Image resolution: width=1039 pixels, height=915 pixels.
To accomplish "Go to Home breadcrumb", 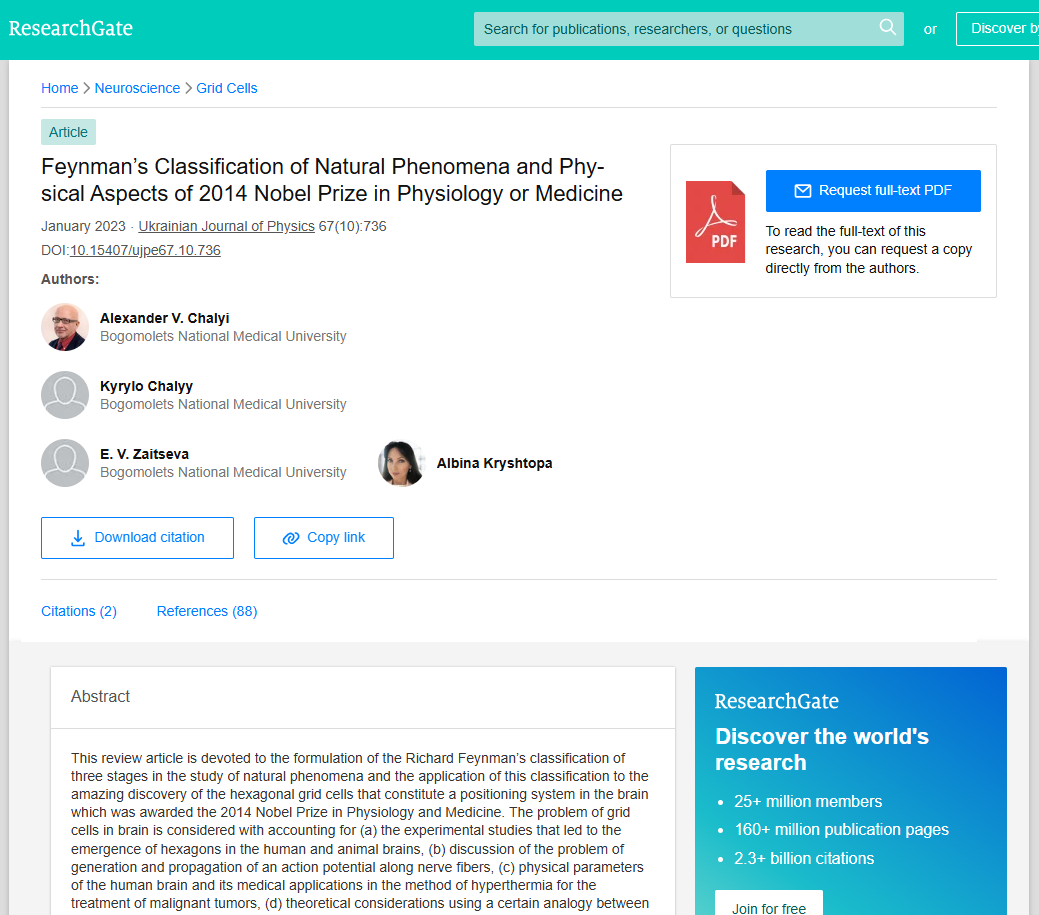I will [60, 88].
